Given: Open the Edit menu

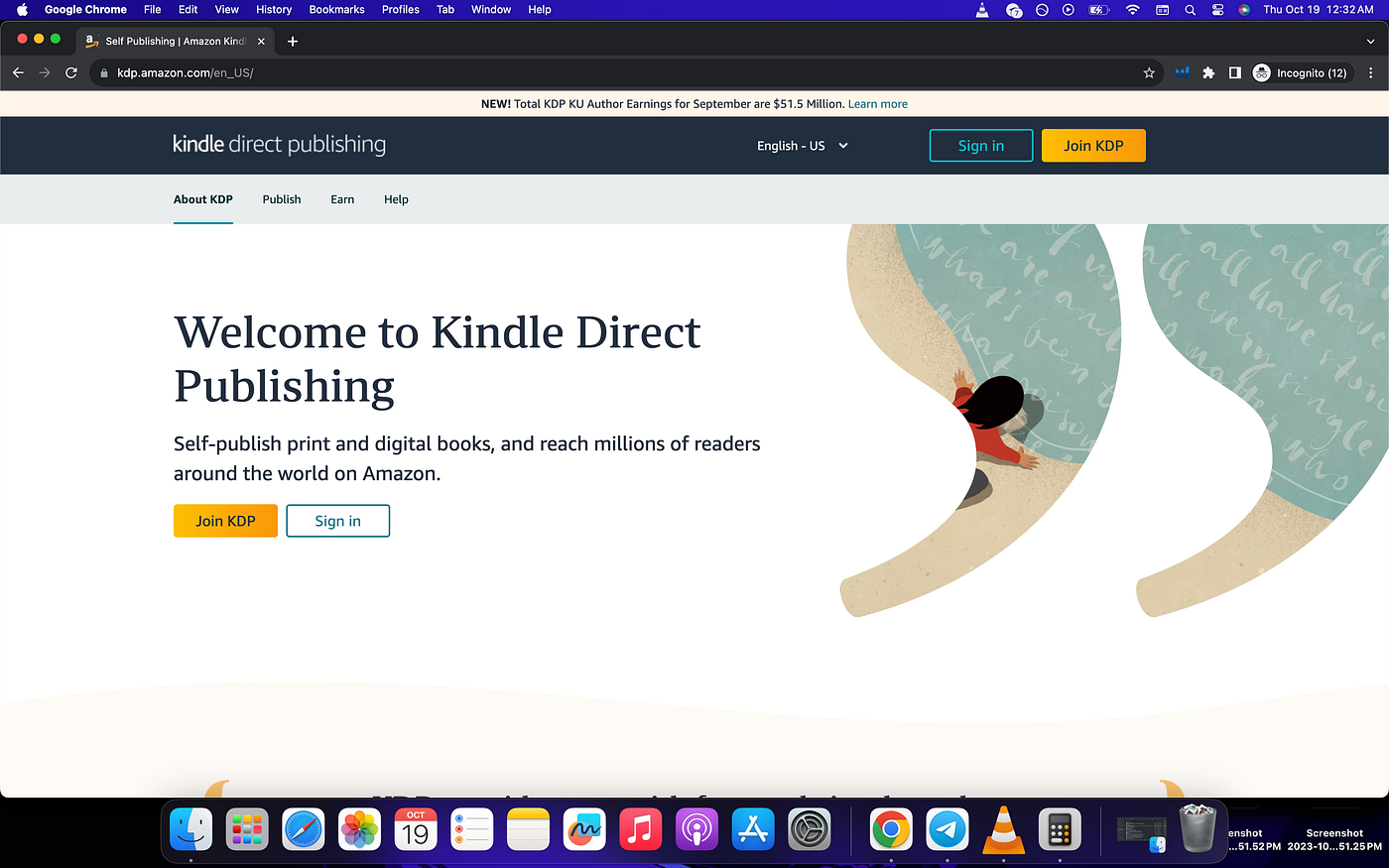Looking at the screenshot, I should [188, 9].
